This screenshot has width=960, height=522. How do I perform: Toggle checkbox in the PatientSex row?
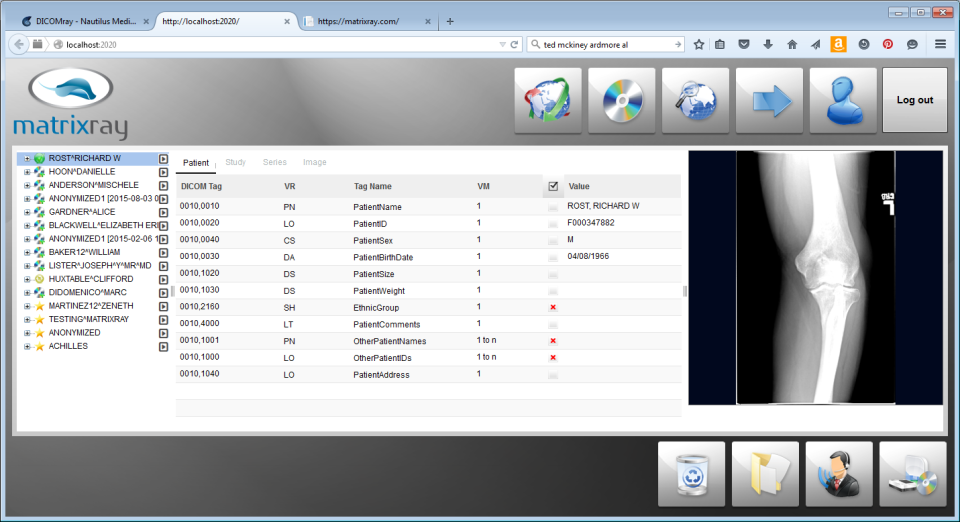click(x=553, y=240)
